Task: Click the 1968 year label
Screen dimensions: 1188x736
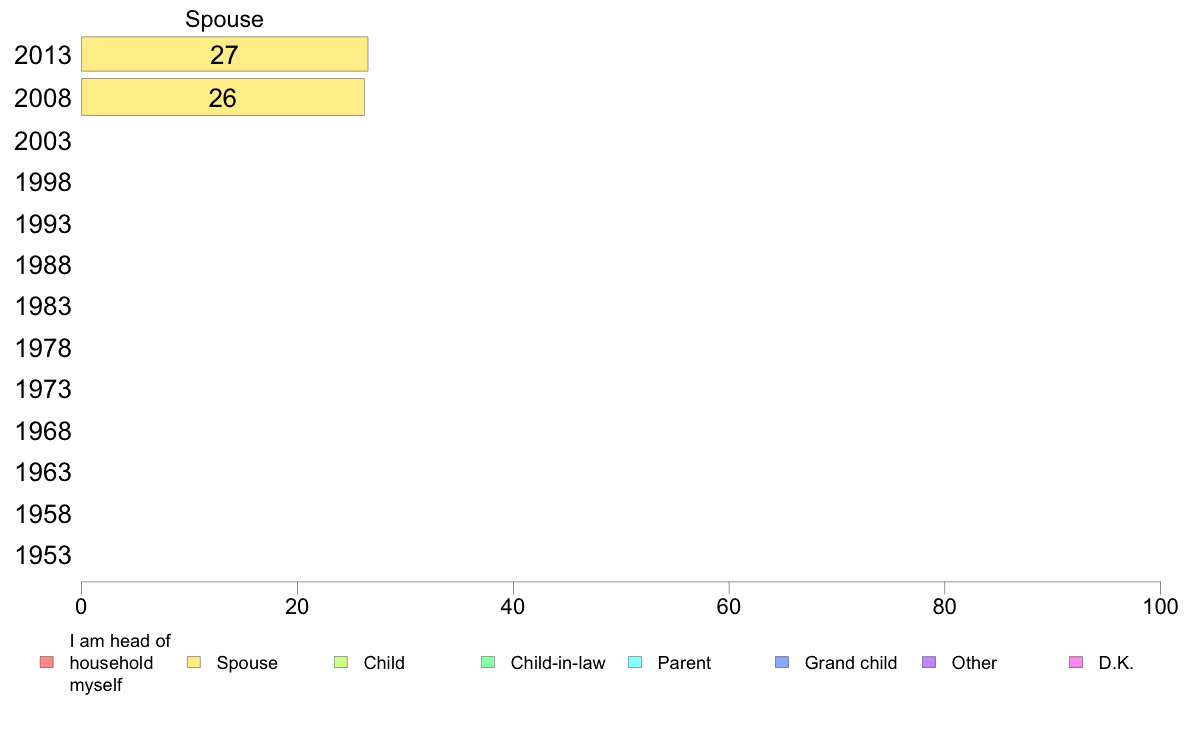Action: [x=43, y=431]
